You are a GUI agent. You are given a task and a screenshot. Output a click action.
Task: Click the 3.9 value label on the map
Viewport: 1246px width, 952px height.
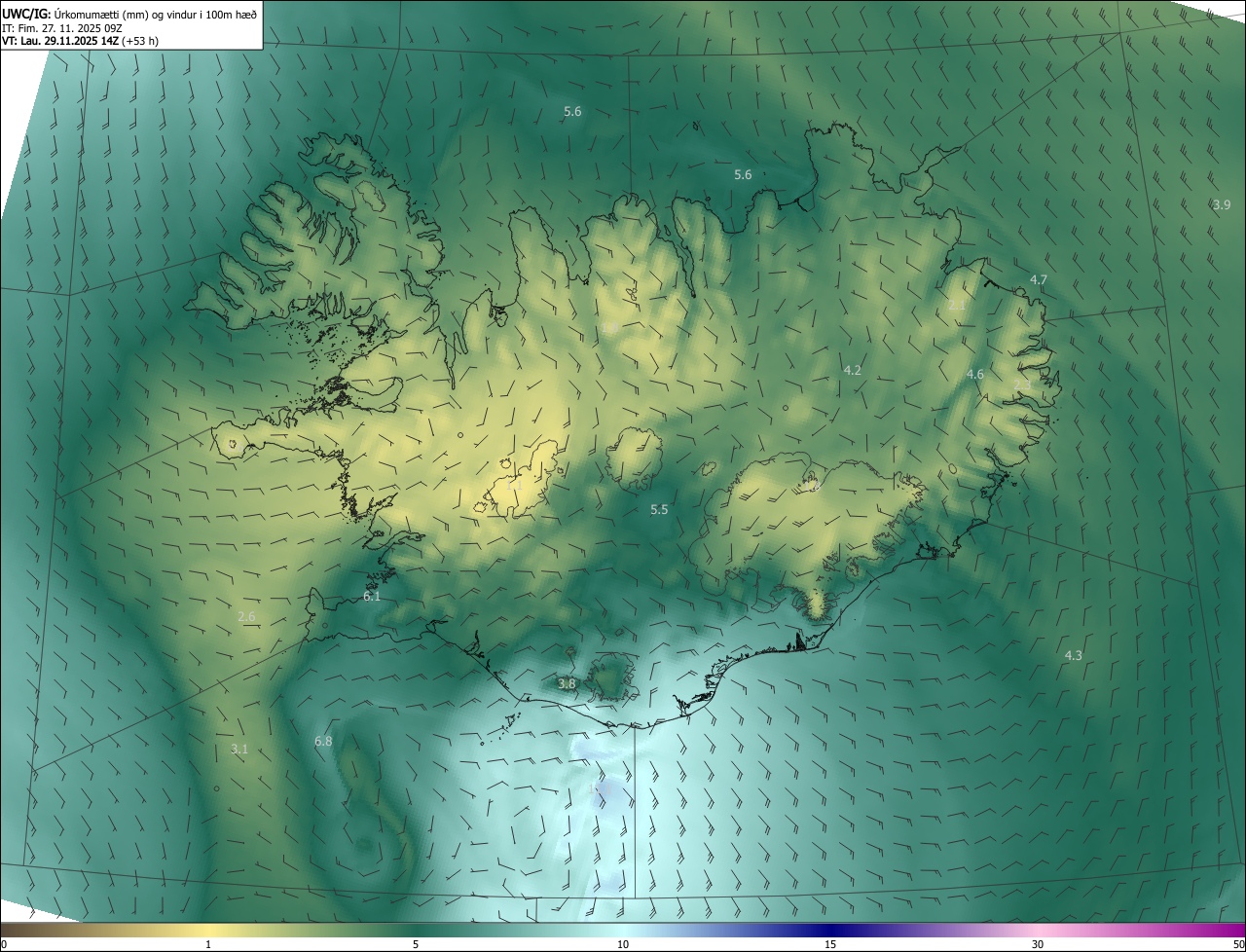tap(1222, 204)
